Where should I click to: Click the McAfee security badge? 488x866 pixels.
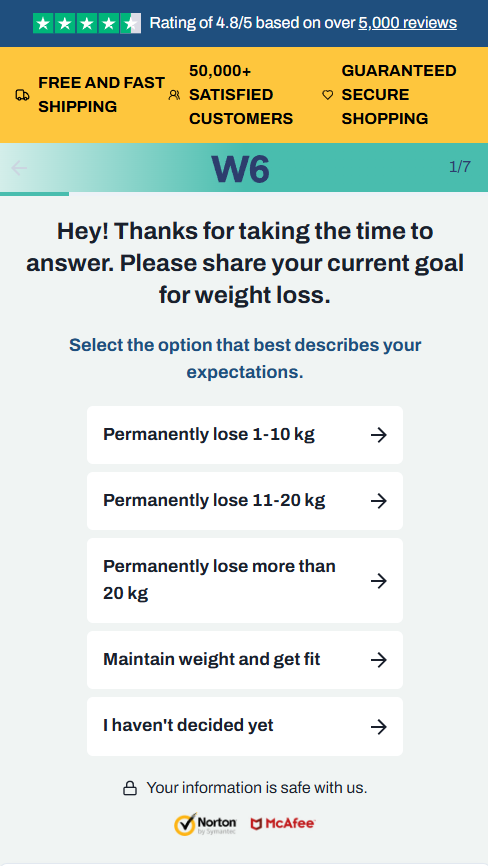(283, 823)
